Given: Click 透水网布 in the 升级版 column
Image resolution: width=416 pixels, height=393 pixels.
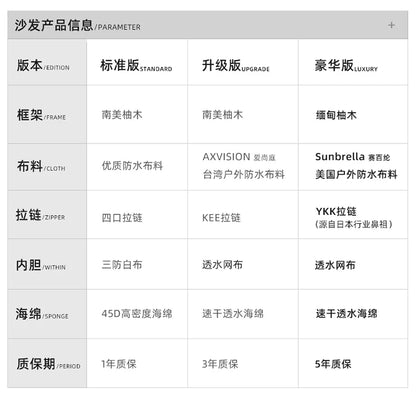Looking at the screenshot, I should 222,265.
